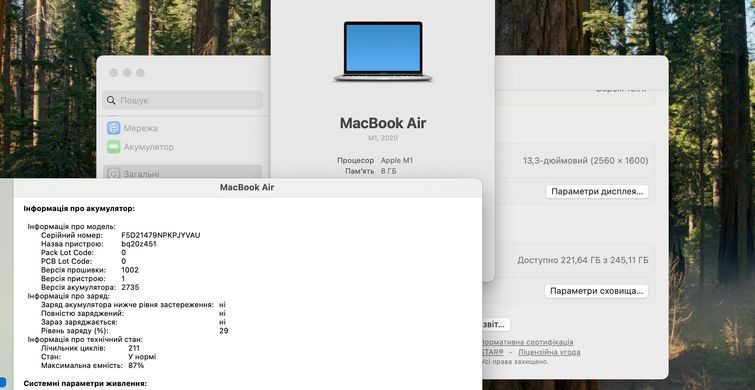This screenshot has height=390, width=755.
Task: Click firmware version value 1002
Action: (130, 270)
